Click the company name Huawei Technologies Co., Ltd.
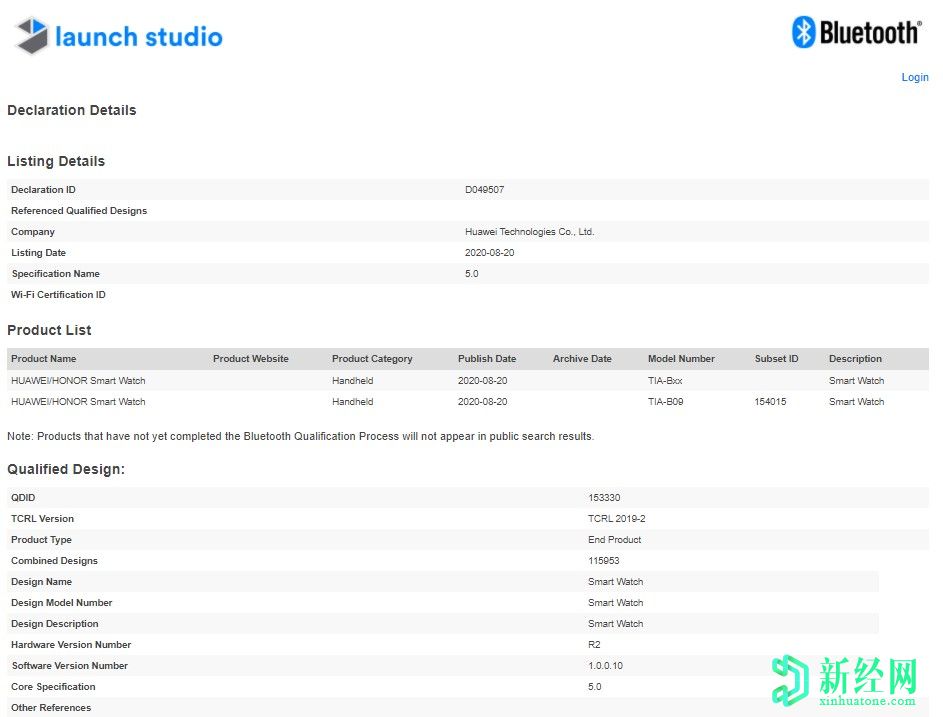This screenshot has height=717, width=943. [529, 232]
